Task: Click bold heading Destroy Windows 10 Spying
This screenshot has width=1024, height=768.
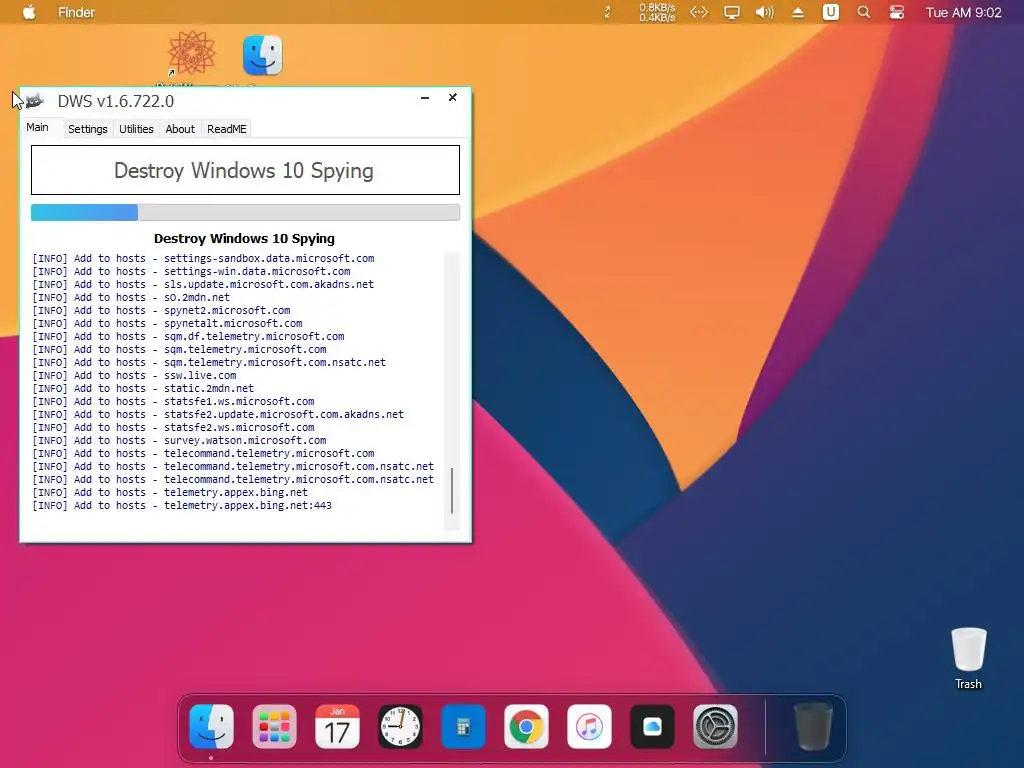Action: point(244,238)
